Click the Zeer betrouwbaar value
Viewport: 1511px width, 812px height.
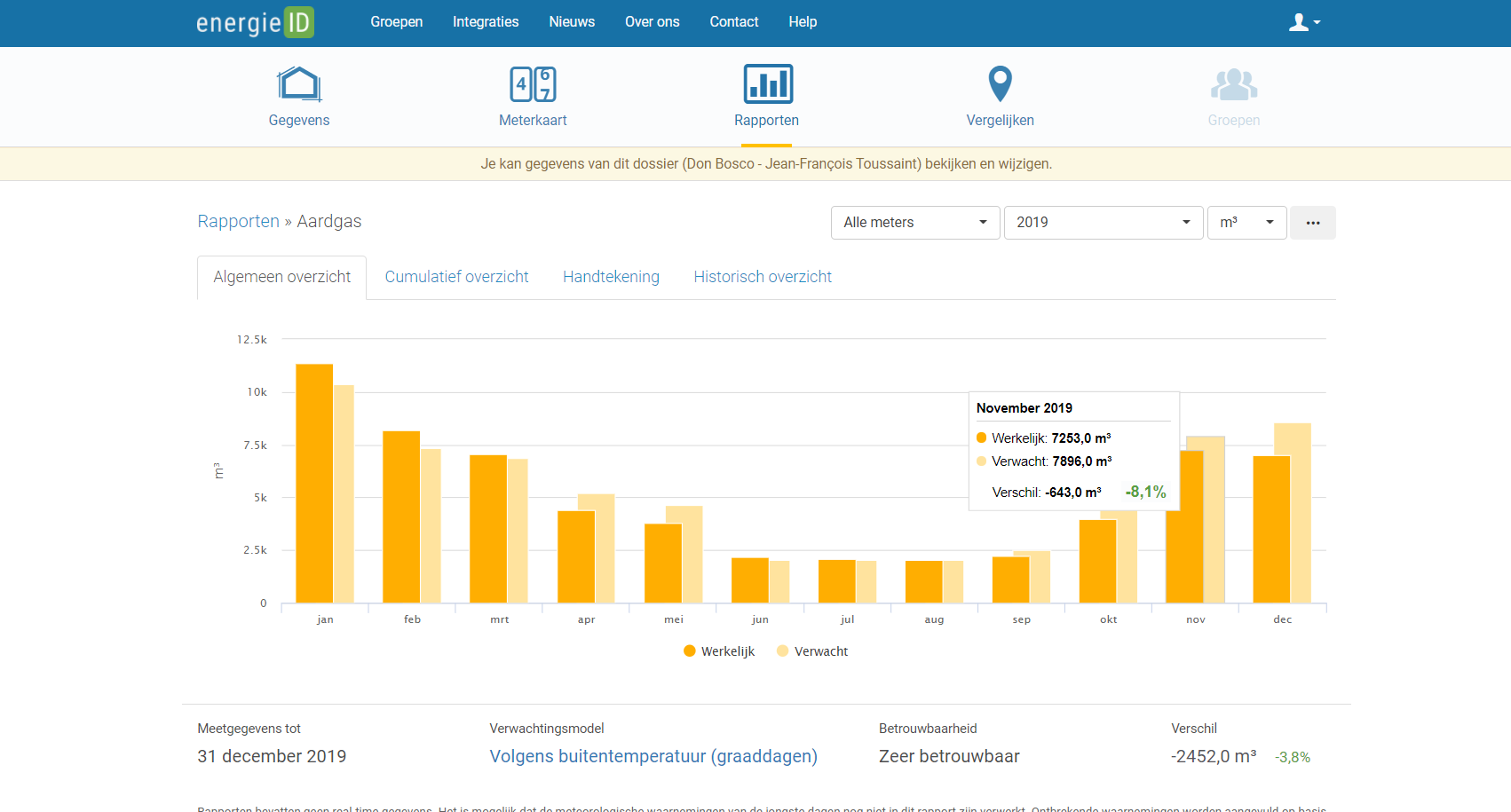(949, 756)
